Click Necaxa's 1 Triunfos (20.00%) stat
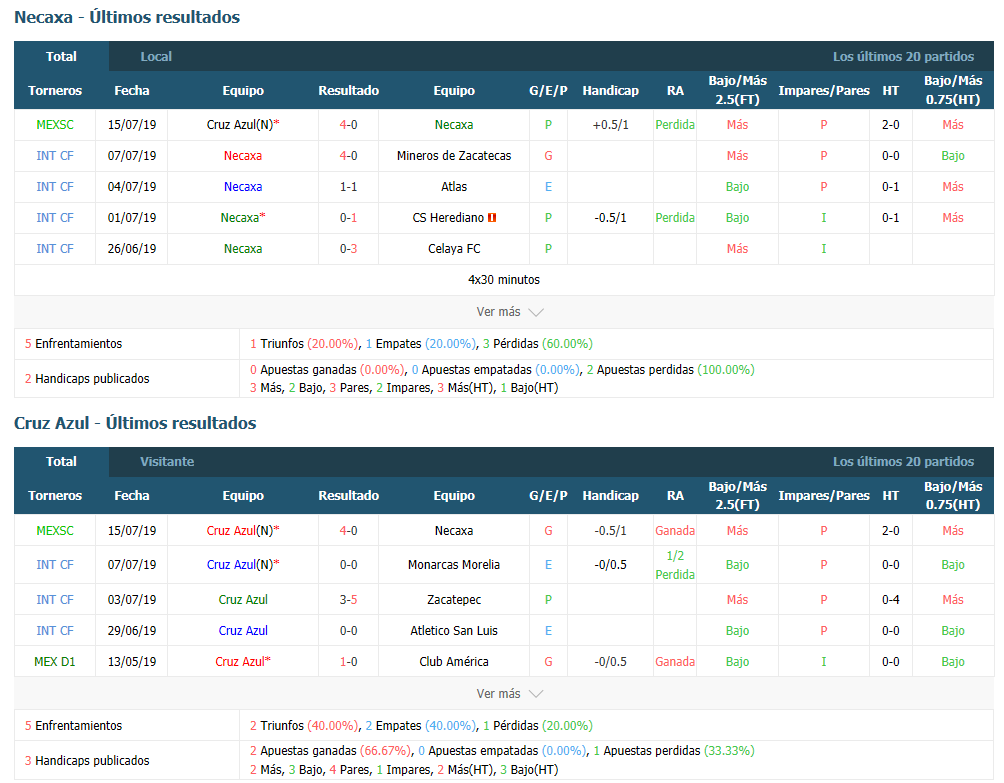This screenshot has width=1004, height=783. coord(304,344)
